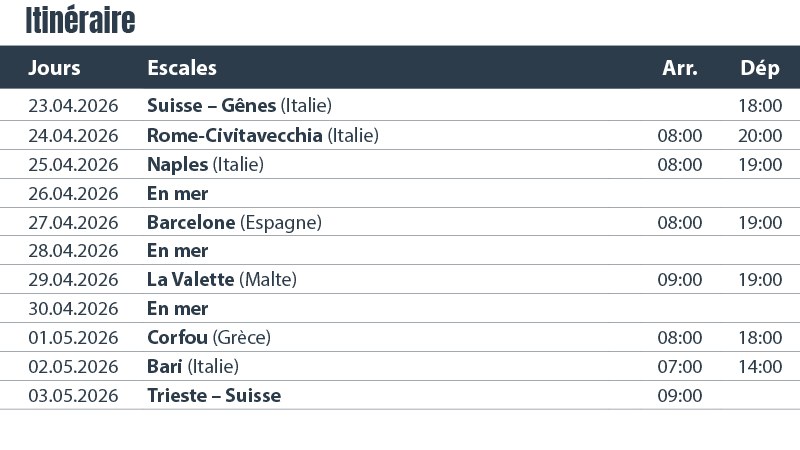The image size is (800, 450).
Task: Click the 20:00 departure time for Rome-Civitavecchia
Action: click(760, 135)
